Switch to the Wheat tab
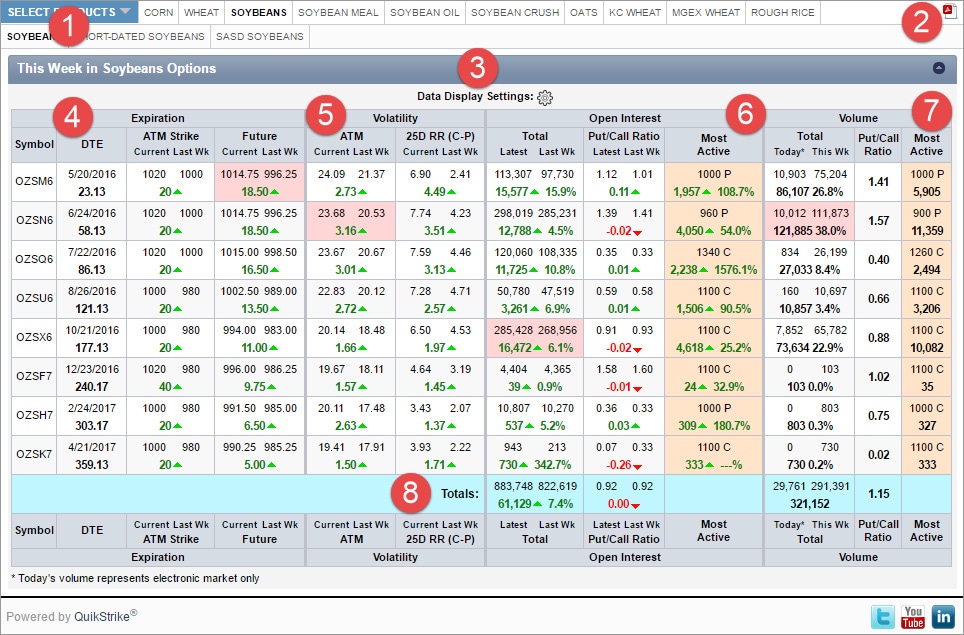Image resolution: width=964 pixels, height=635 pixels. pyautogui.click(x=201, y=13)
